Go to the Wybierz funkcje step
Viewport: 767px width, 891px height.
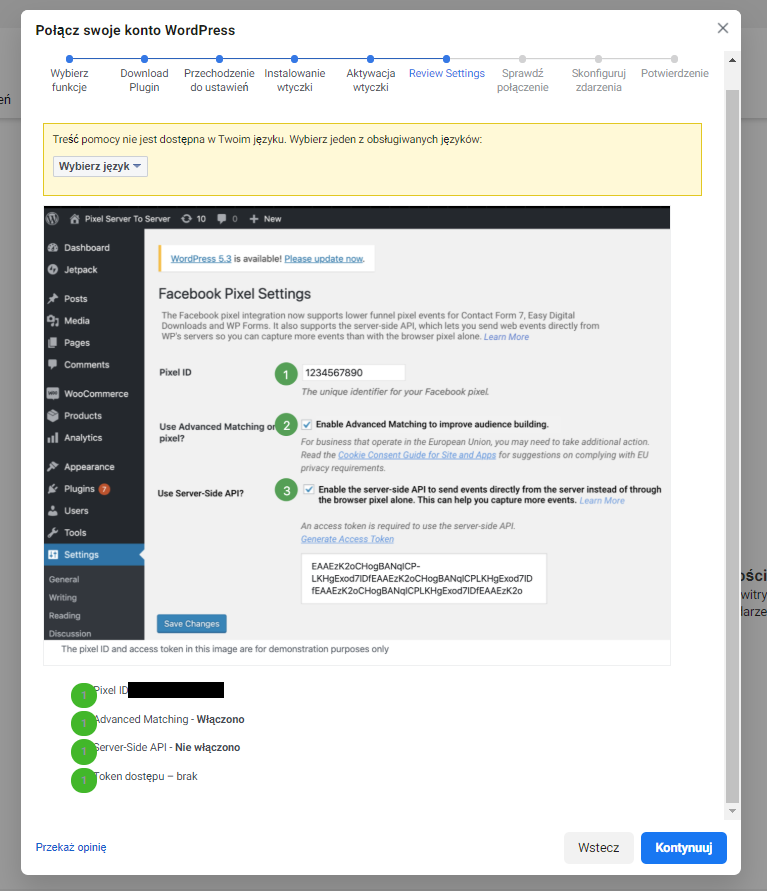coord(69,74)
